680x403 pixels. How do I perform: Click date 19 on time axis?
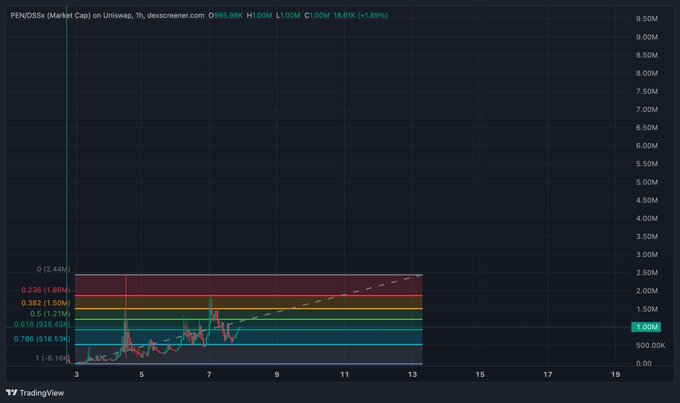[615, 374]
